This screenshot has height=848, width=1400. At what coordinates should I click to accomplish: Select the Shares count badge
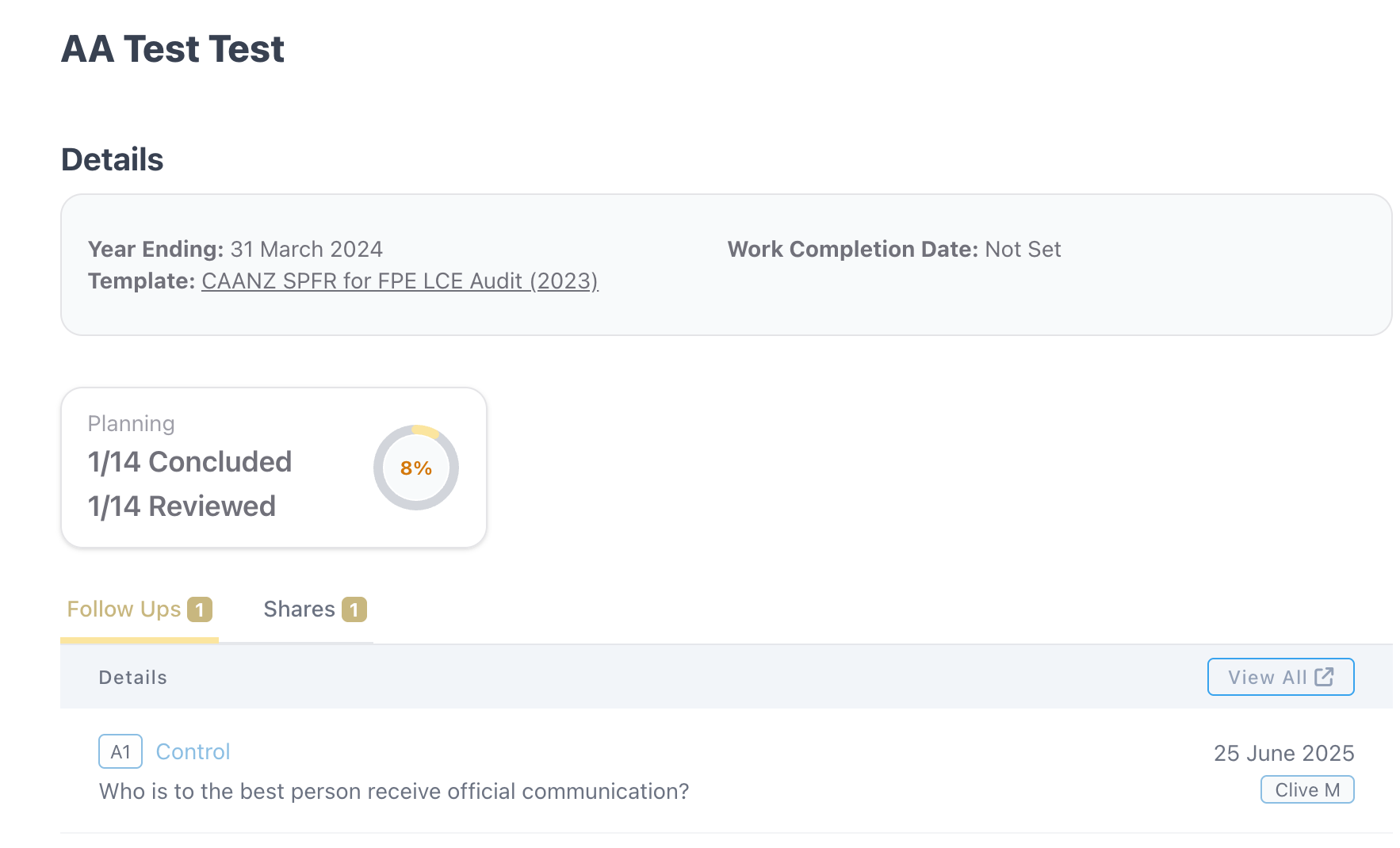pos(354,609)
